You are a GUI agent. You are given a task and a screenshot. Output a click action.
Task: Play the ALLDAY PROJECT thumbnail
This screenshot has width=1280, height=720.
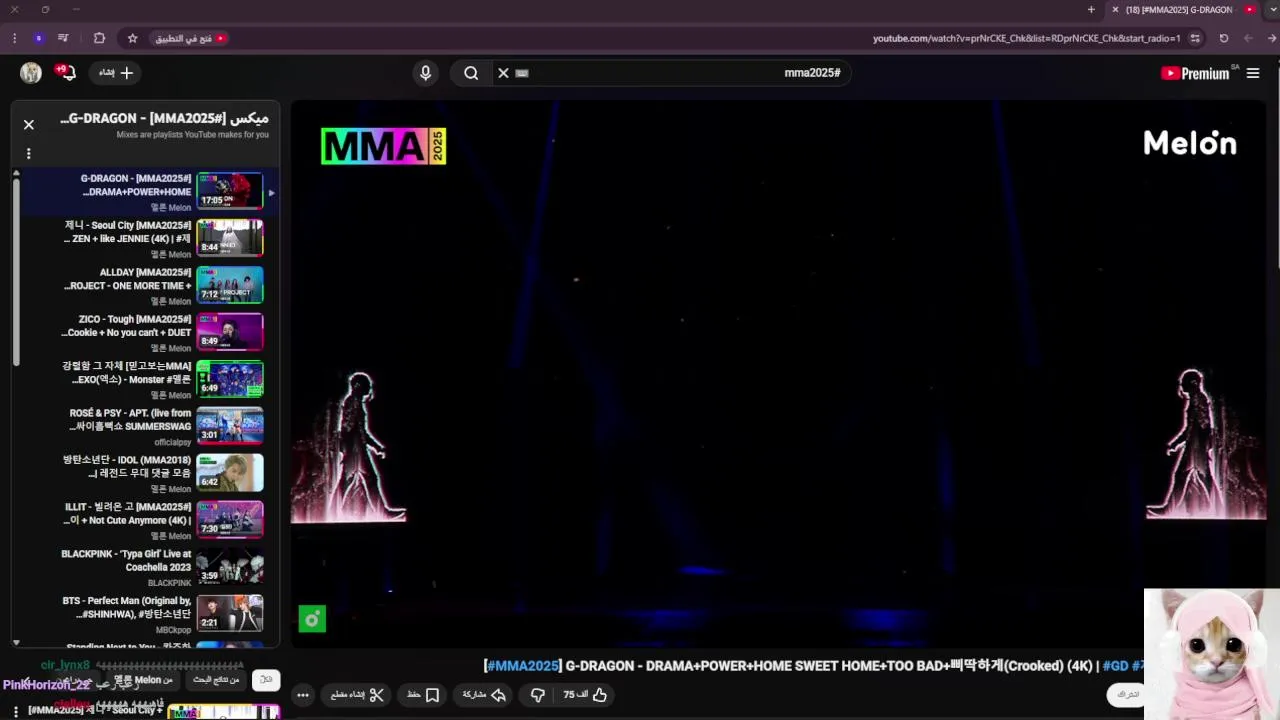click(230, 284)
